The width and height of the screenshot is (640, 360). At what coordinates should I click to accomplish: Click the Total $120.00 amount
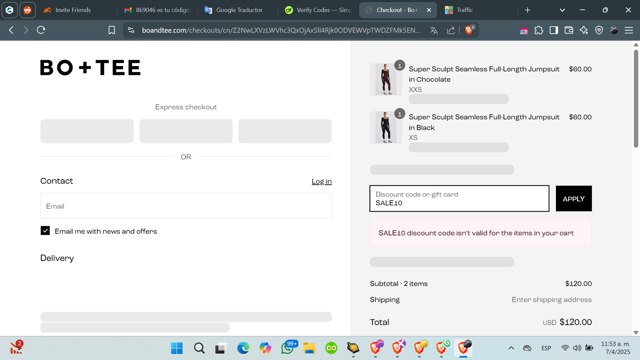pos(576,322)
